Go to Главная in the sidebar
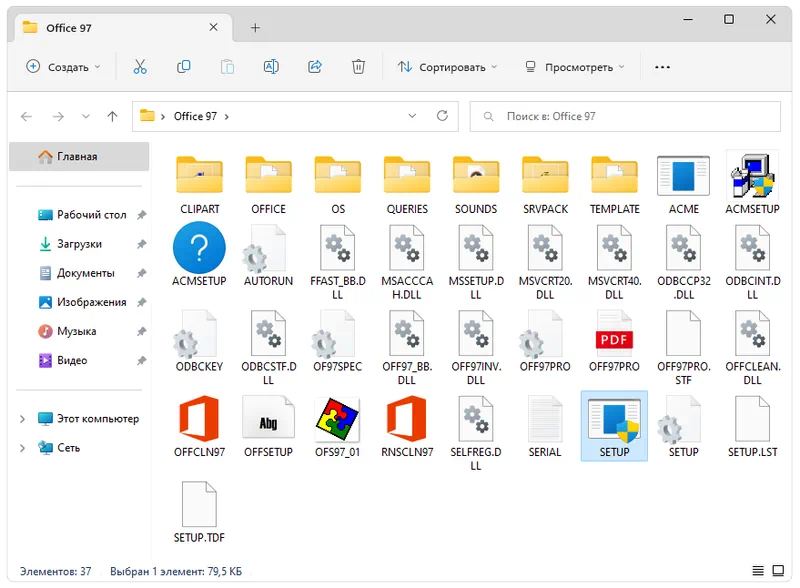The height and width of the screenshot is (588, 800). (x=80, y=156)
